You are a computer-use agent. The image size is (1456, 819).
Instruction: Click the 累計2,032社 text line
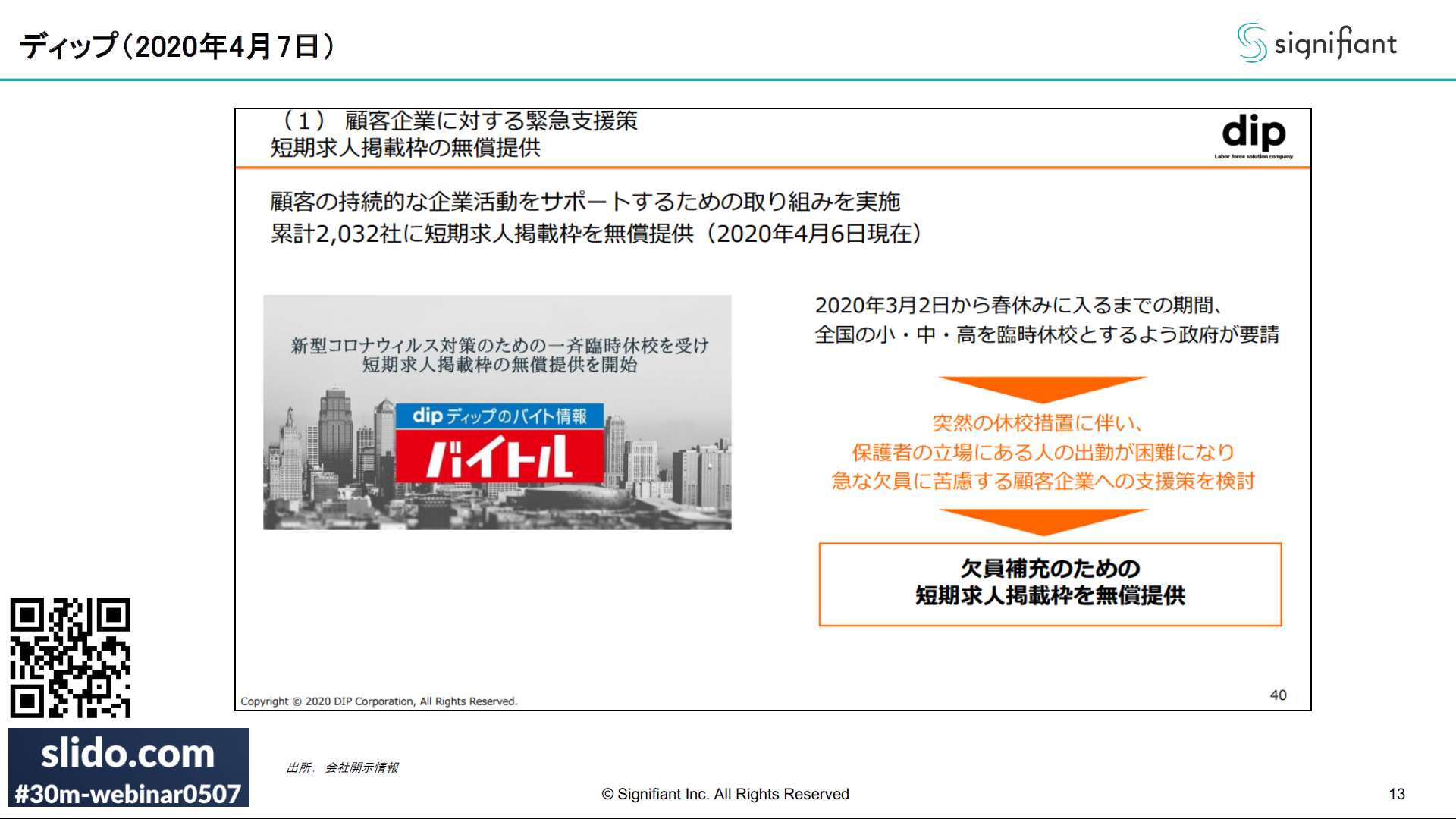pyautogui.click(x=595, y=234)
